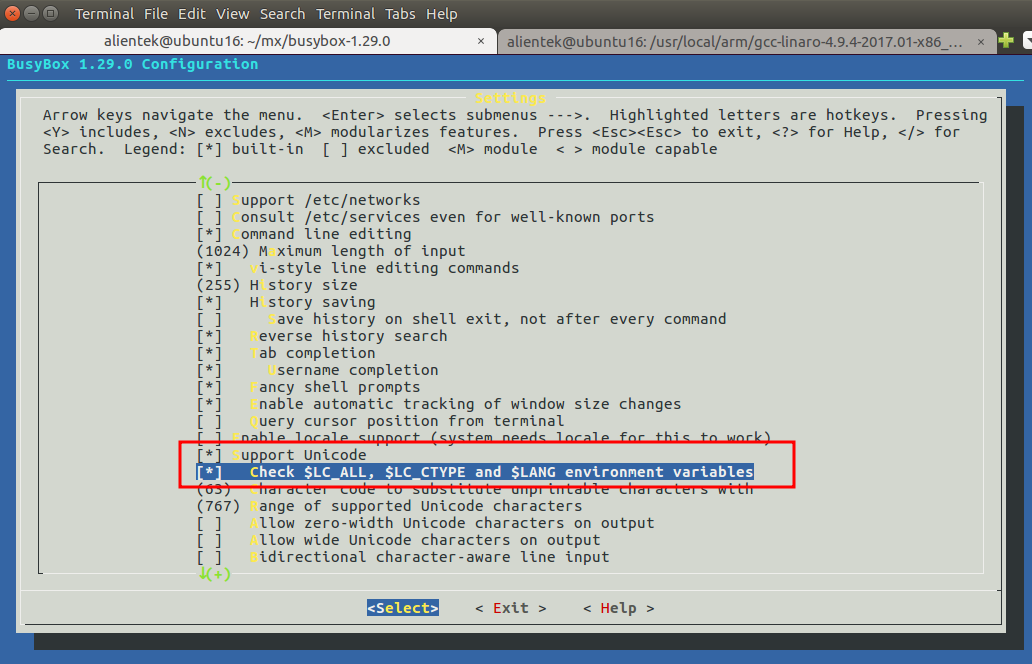Image resolution: width=1032 pixels, height=664 pixels.
Task: Open the Tabs menu
Action: pos(400,14)
